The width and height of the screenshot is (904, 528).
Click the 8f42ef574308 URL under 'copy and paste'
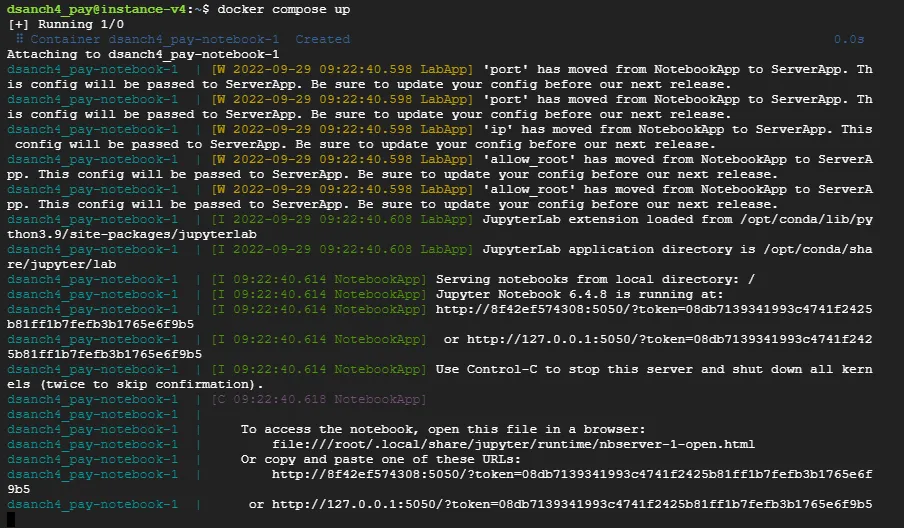click(572, 474)
